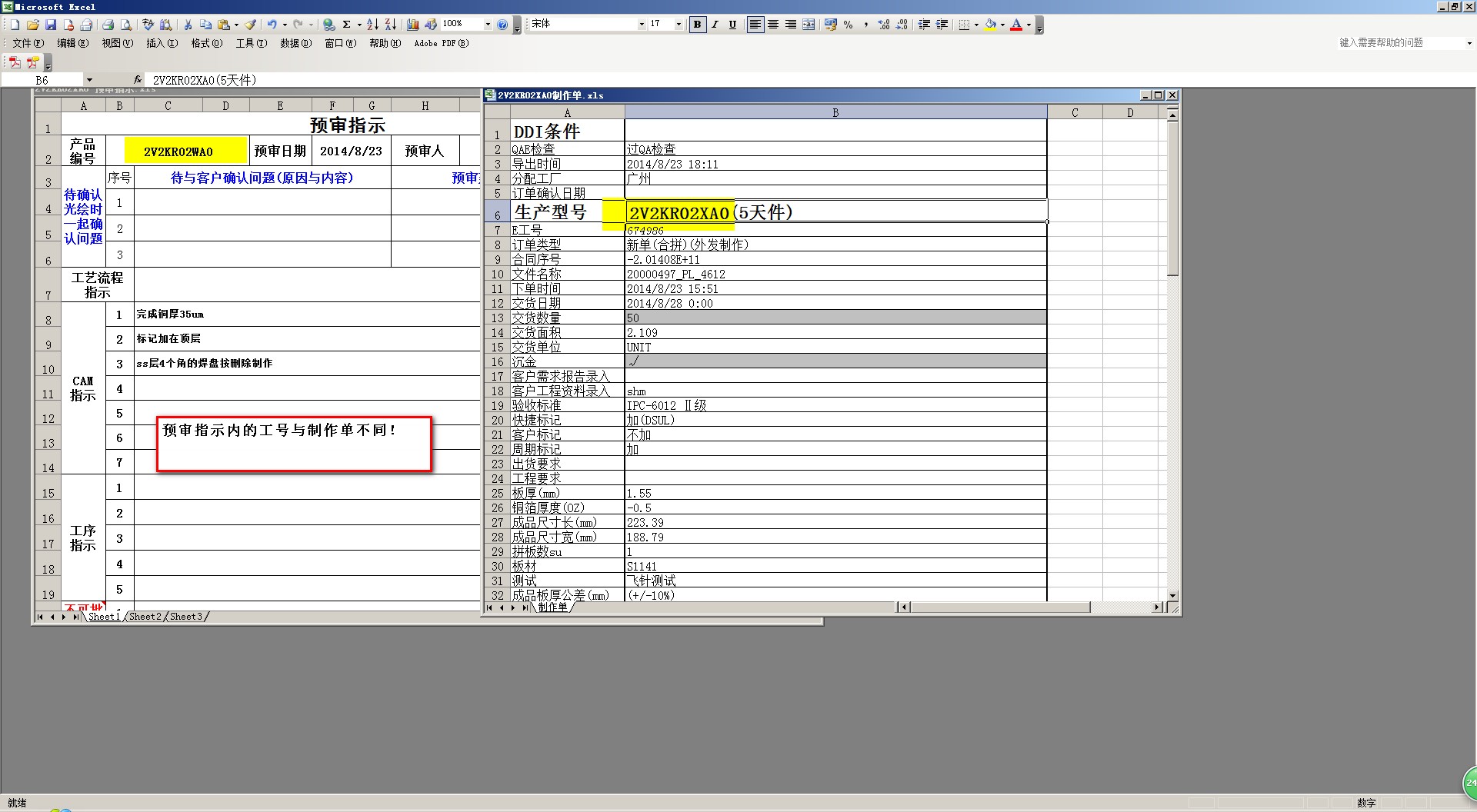1477x812 pixels.
Task: Toggle align right
Action: (791, 25)
